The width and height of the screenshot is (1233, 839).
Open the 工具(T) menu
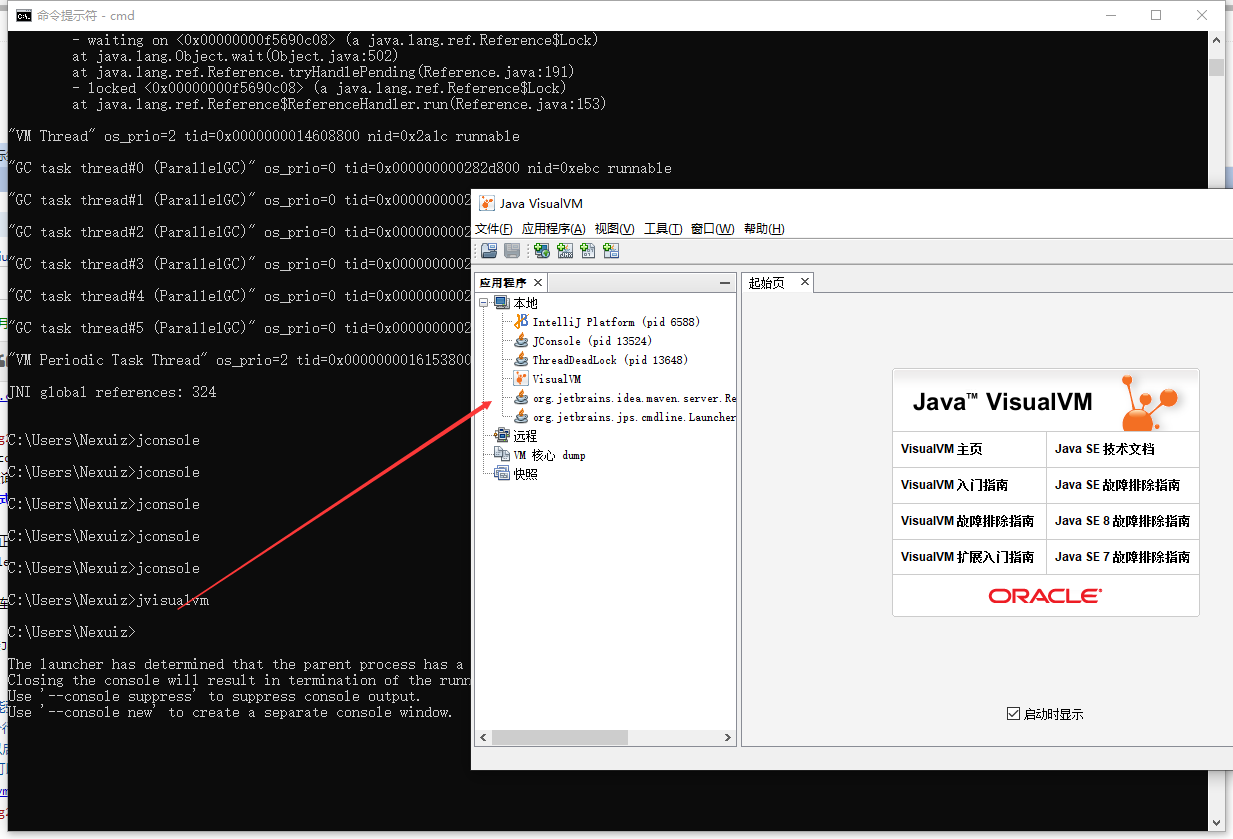(x=663, y=229)
